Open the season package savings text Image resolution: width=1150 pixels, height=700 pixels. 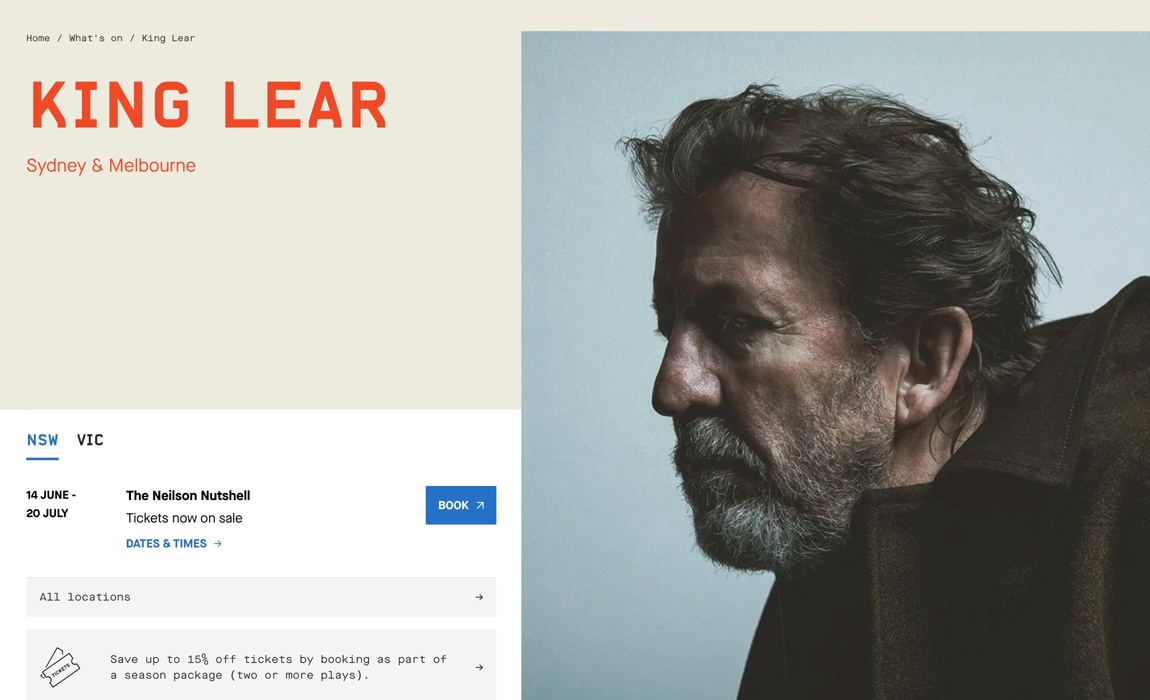click(278, 667)
